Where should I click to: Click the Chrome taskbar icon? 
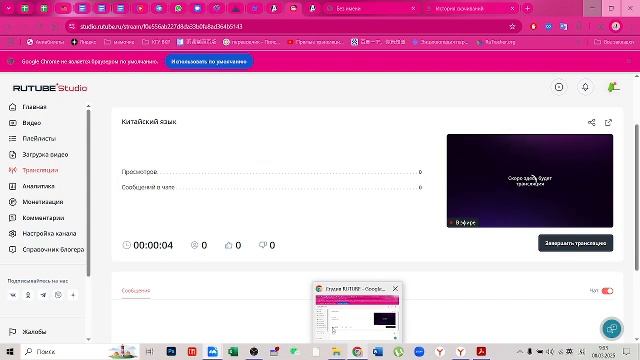pos(357,351)
